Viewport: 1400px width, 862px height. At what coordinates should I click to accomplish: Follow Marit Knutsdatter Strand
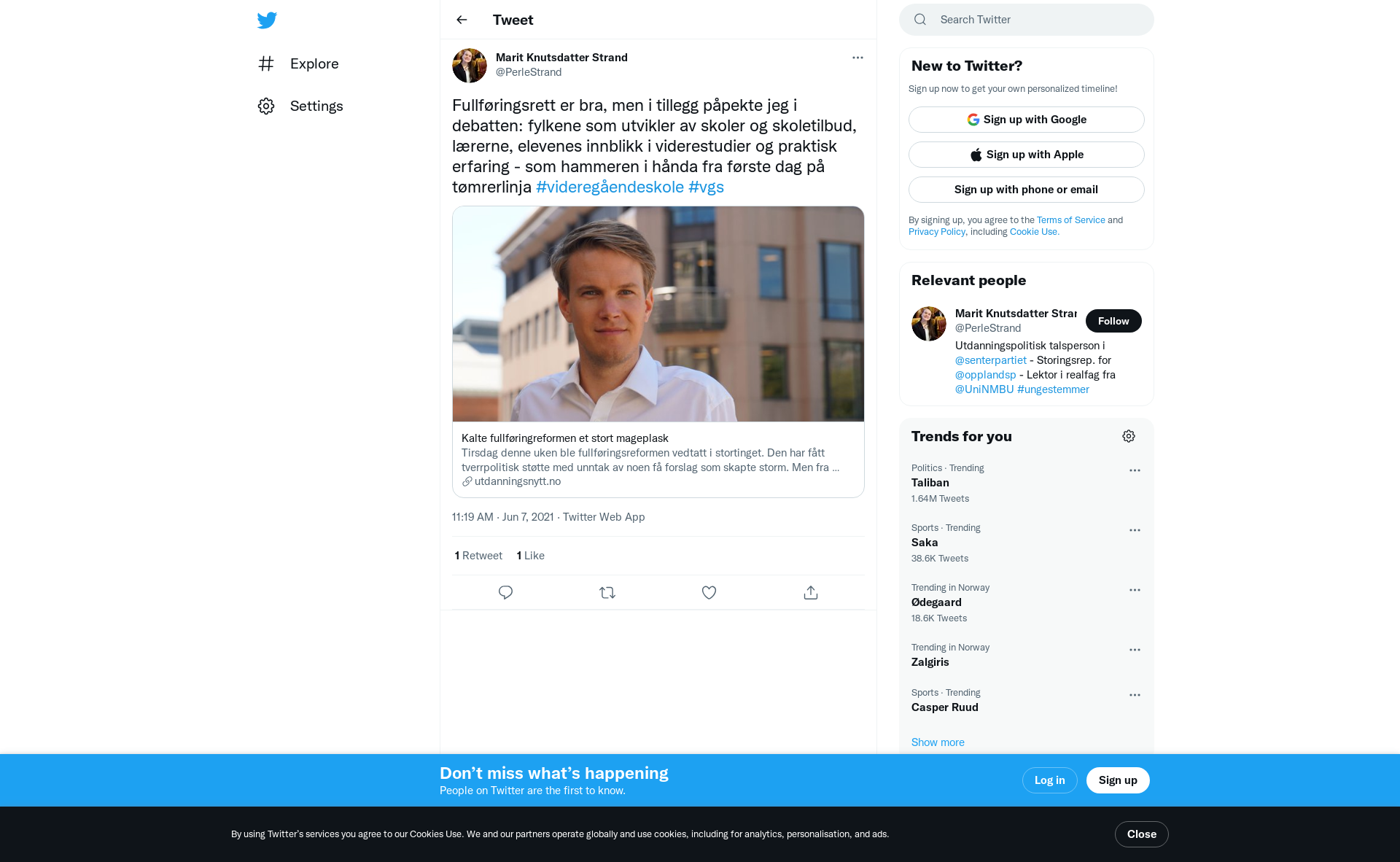tap(1113, 321)
